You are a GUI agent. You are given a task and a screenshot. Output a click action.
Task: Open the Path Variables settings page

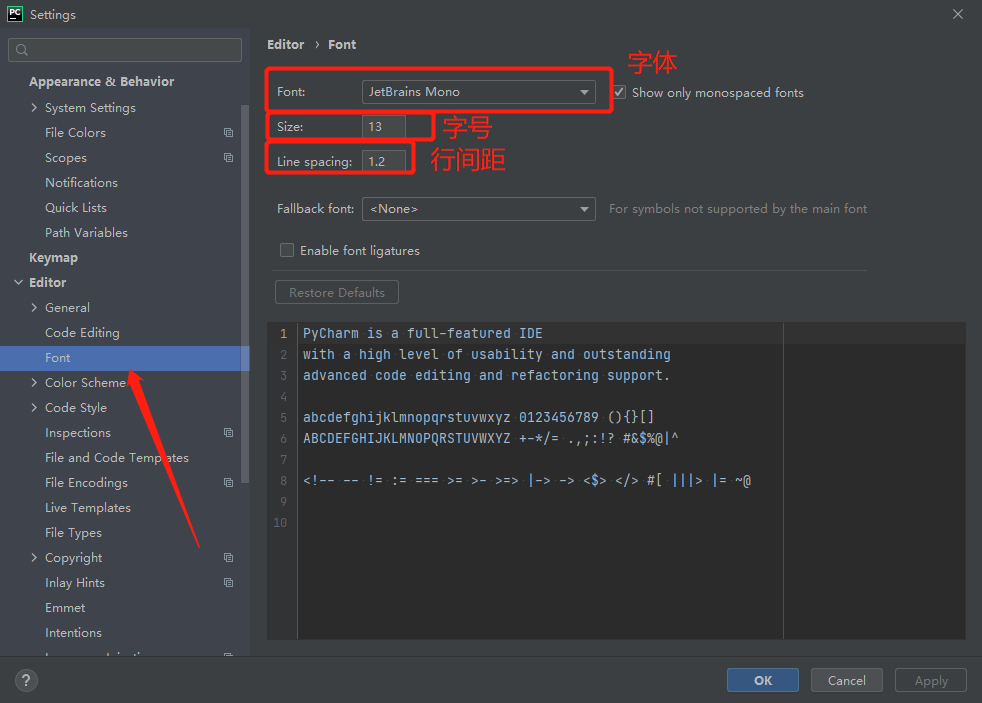(86, 233)
